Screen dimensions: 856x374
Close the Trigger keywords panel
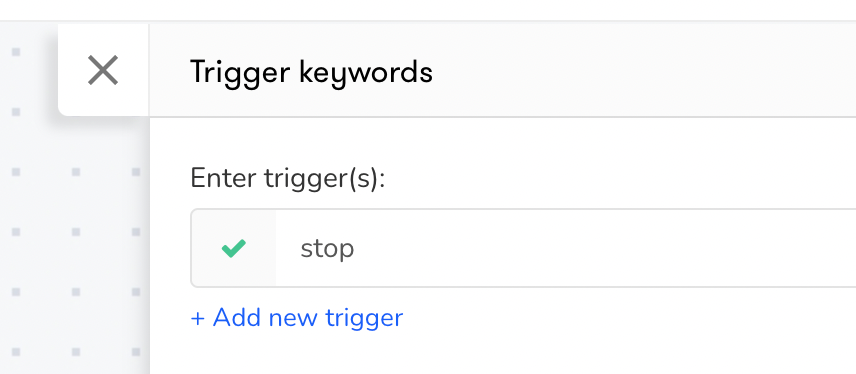(x=103, y=70)
